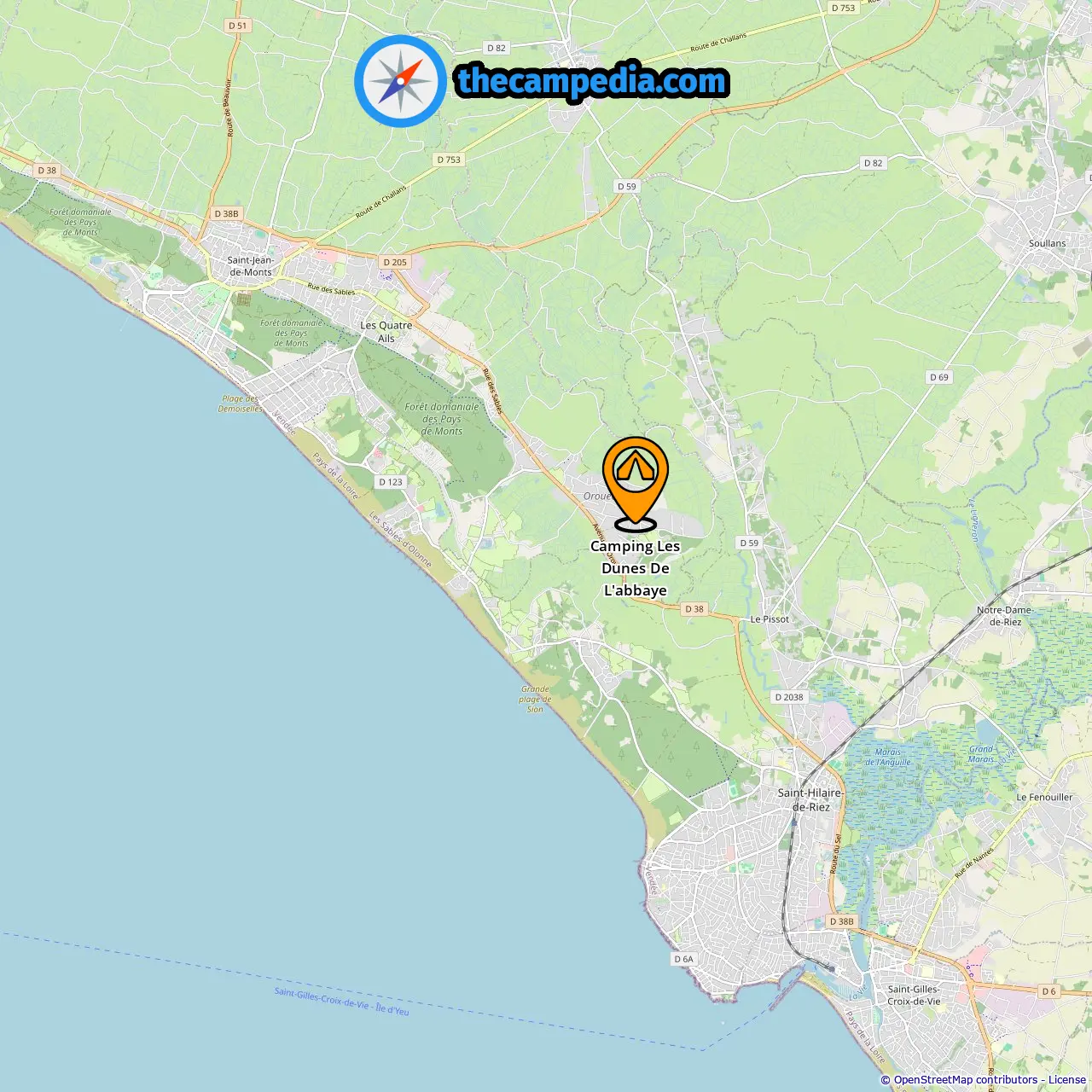This screenshot has height=1092, width=1092.
Task: Click the D 69 road shield
Action: coord(939,377)
